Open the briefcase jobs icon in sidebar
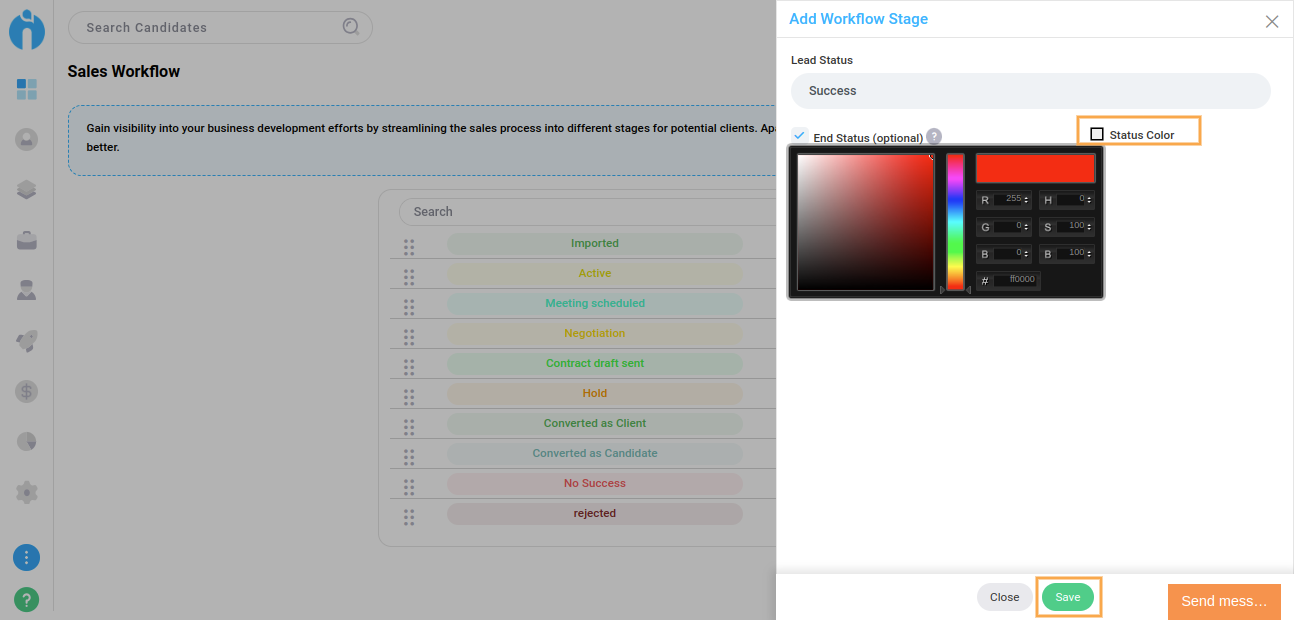The height and width of the screenshot is (620, 1294). [x=27, y=240]
